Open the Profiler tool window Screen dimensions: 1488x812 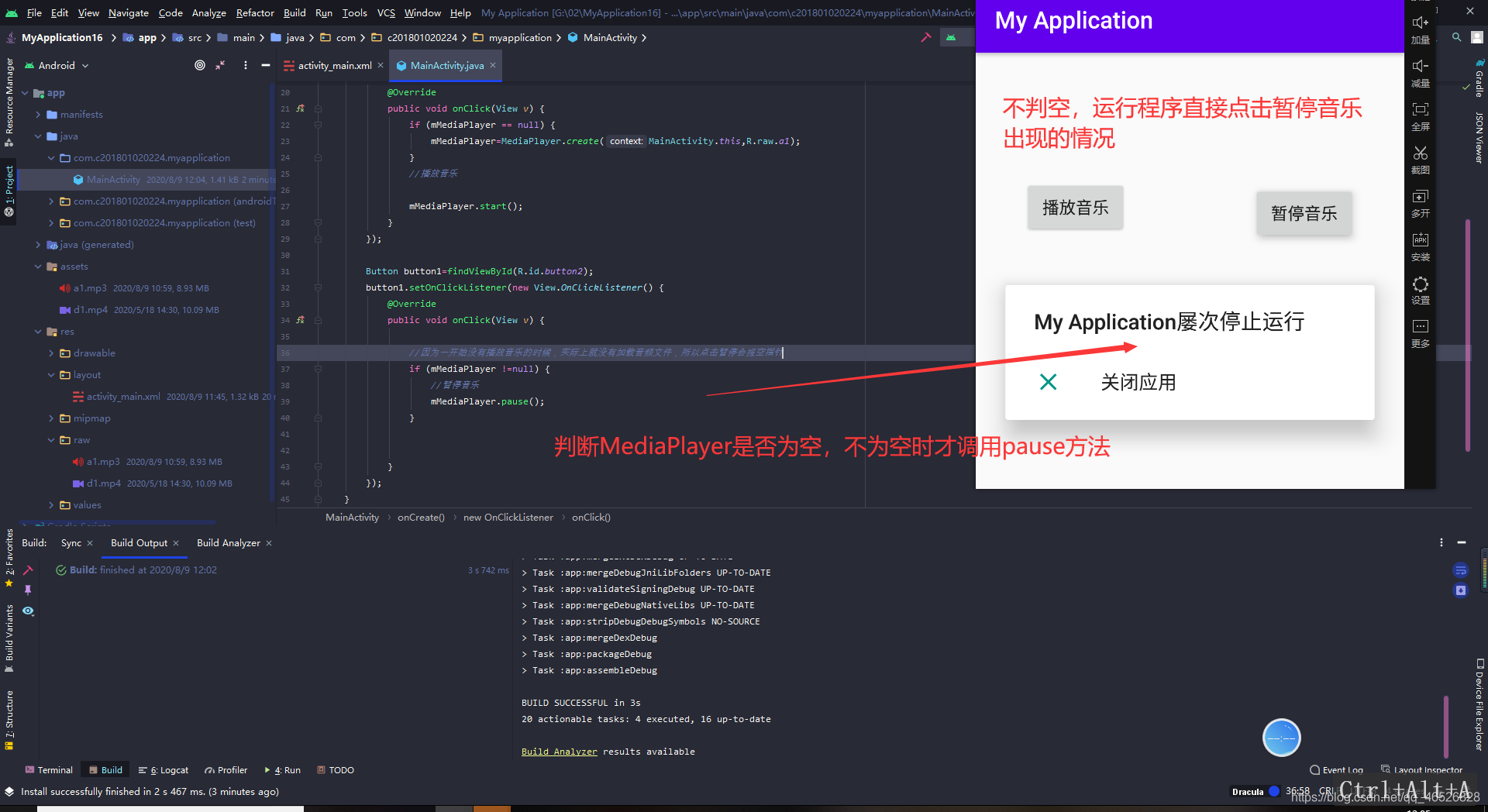pyautogui.click(x=226, y=770)
